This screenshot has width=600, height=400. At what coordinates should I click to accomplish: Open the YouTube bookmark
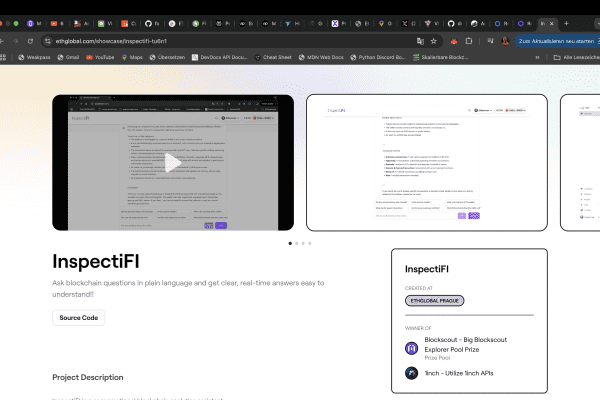point(100,57)
